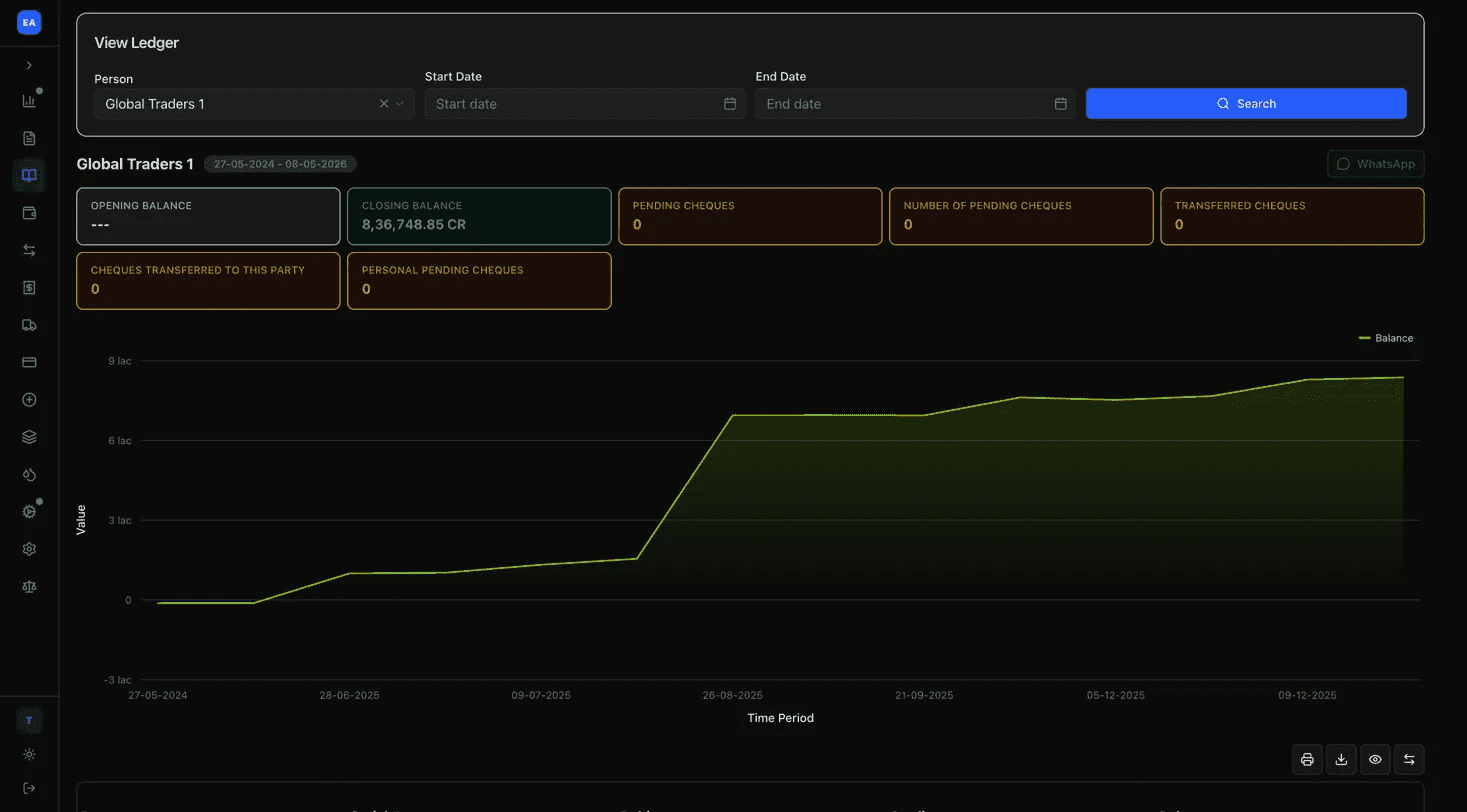Image resolution: width=1467 pixels, height=812 pixels.
Task: Open the dollar receipt icon in sidebar
Action: pyautogui.click(x=29, y=287)
